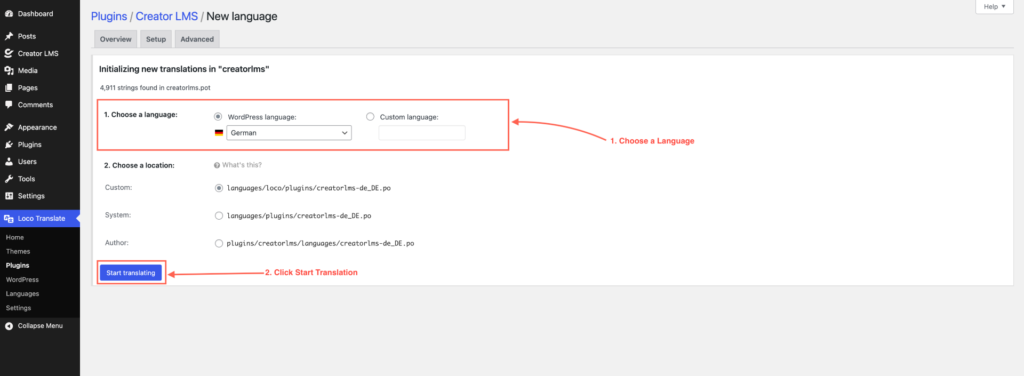This screenshot has width=1024, height=376.
Task: Click the 'Initializing new translations' heading
Action: [x=184, y=69]
